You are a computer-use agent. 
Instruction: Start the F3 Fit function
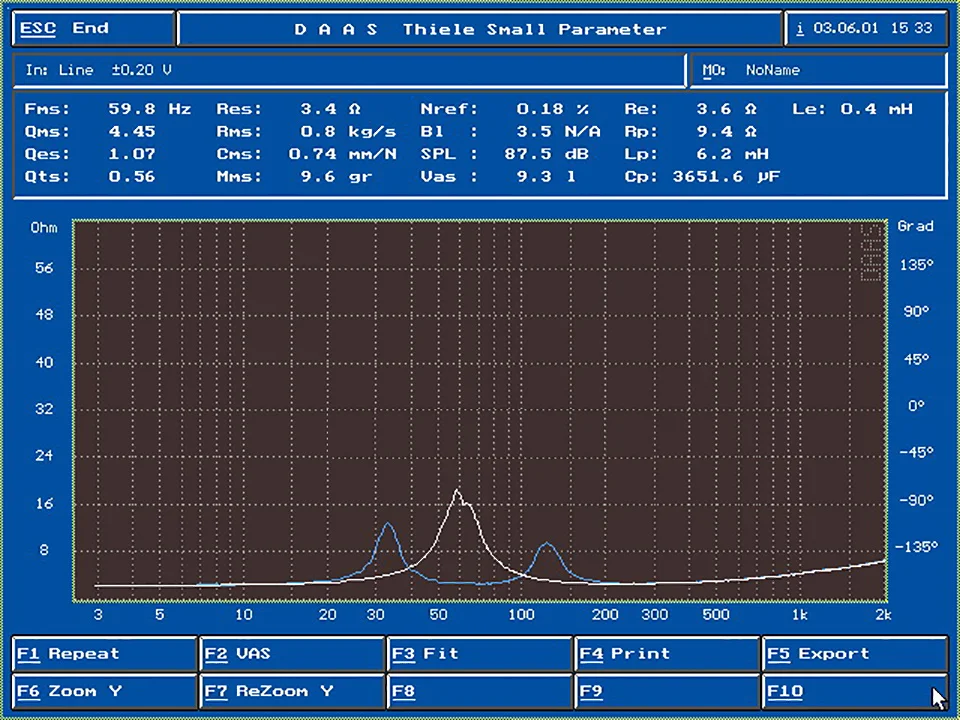[481, 654]
